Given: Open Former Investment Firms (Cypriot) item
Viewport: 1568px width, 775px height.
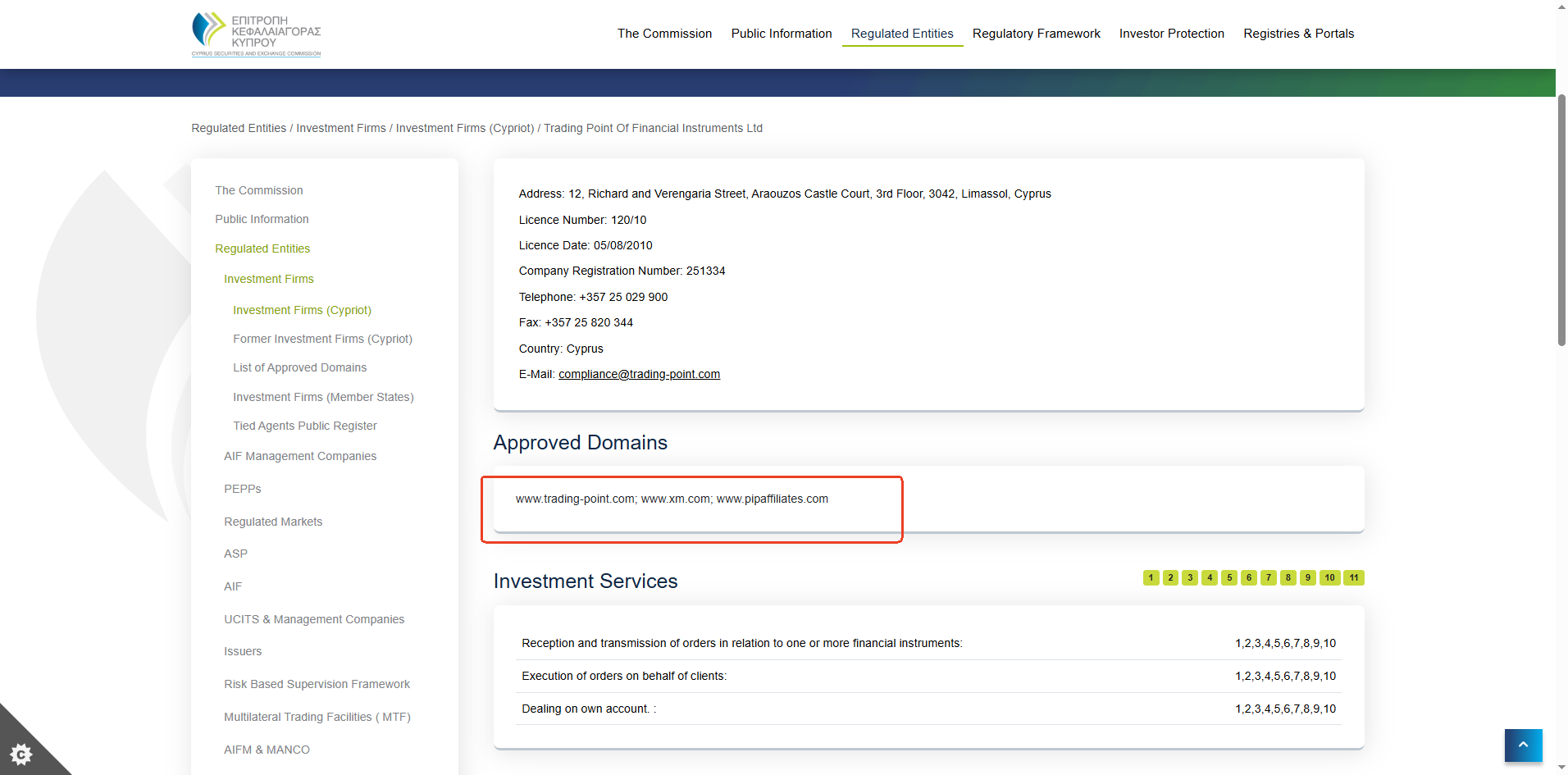Looking at the screenshot, I should pos(322,339).
